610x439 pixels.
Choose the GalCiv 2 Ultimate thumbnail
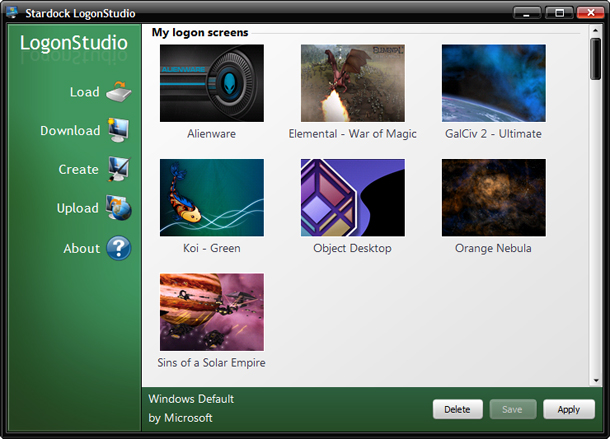(x=493, y=83)
